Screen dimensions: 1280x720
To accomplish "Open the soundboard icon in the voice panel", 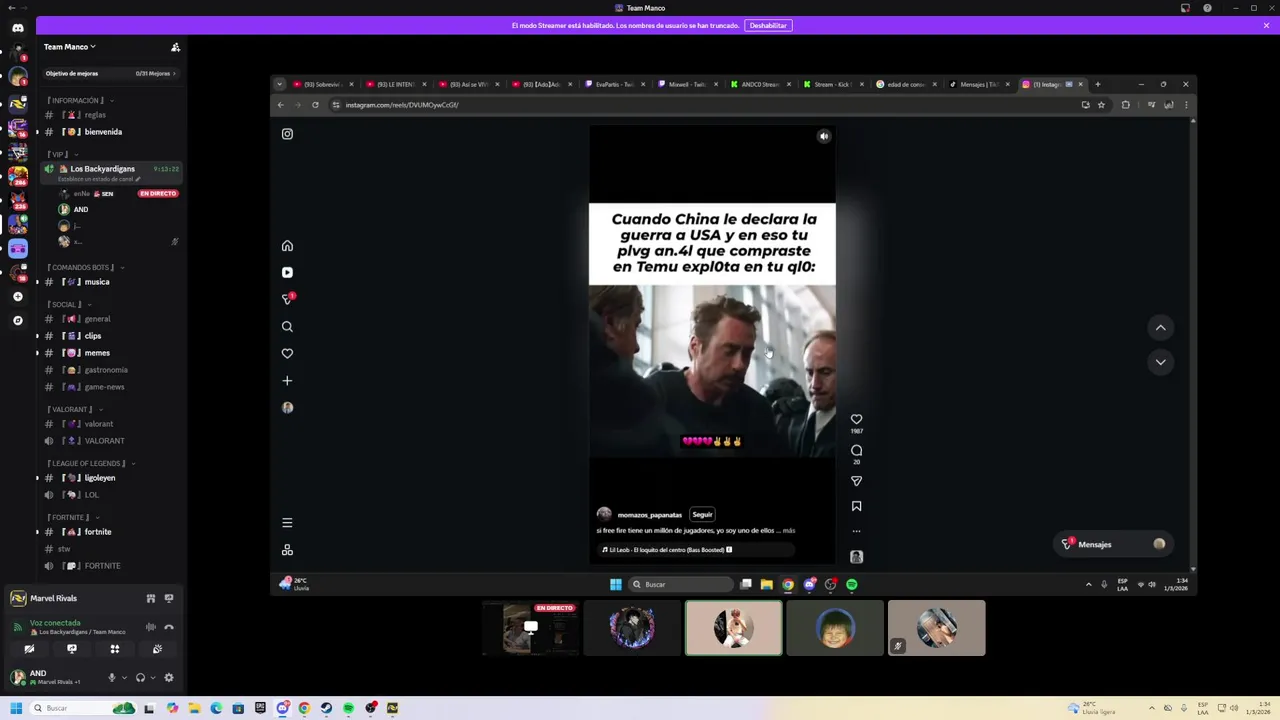I will (158, 649).
